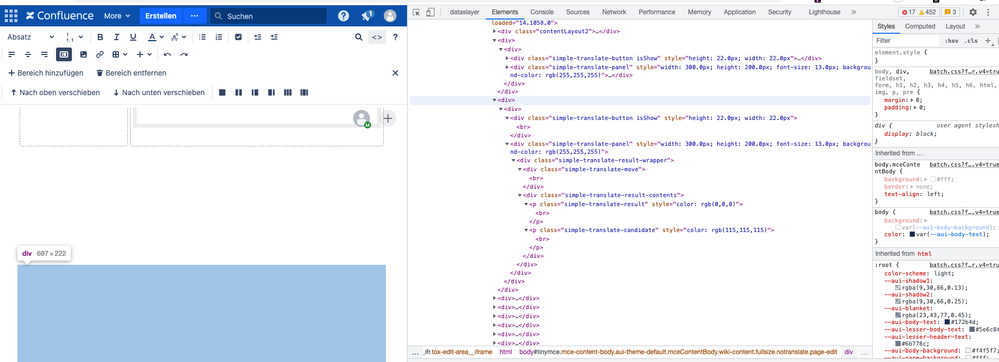Viewport: 999px width, 362px height.
Task: Open line spacing dropdown
Action: pyautogui.click(x=75, y=38)
